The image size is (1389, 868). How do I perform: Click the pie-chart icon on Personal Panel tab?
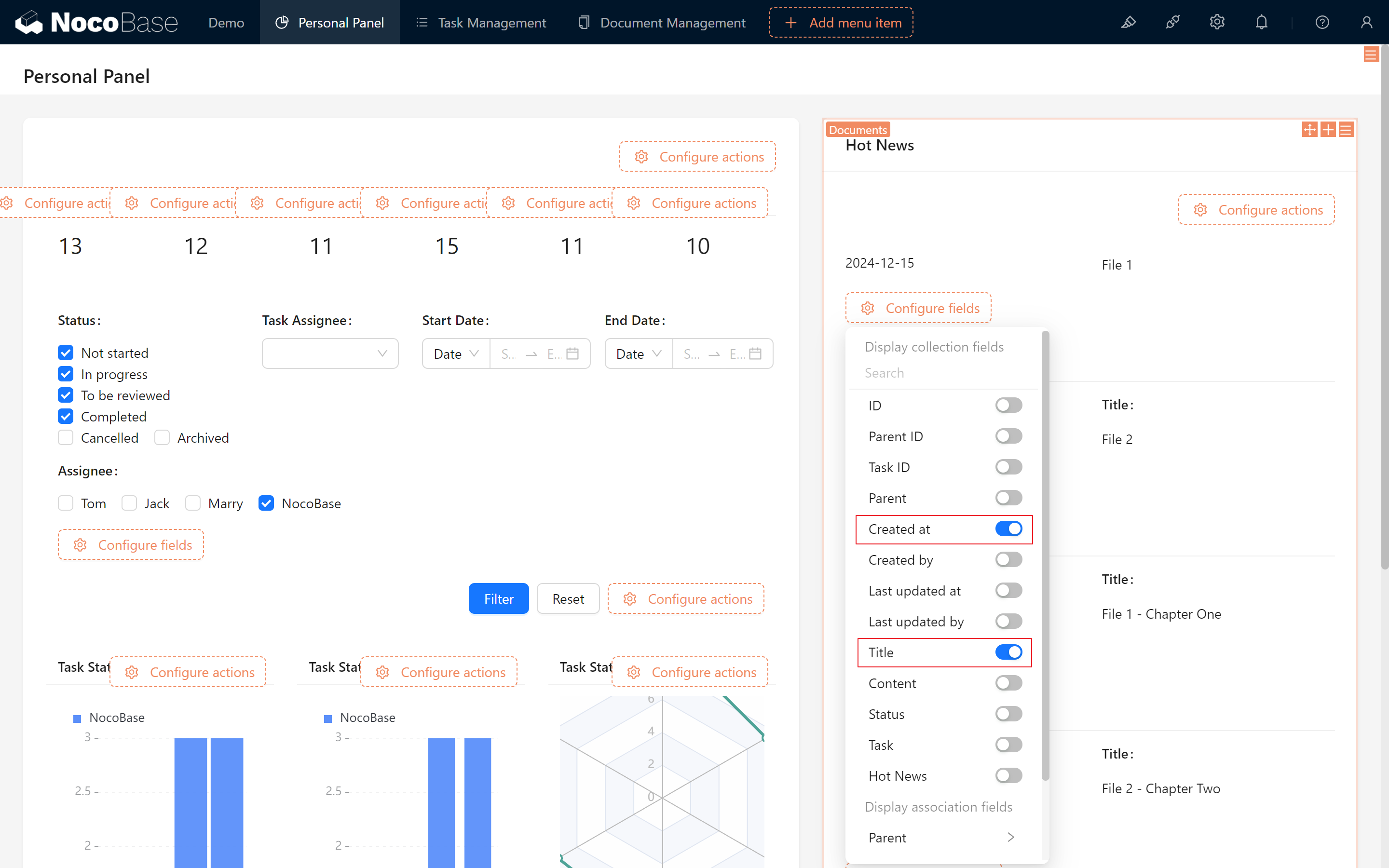282,22
